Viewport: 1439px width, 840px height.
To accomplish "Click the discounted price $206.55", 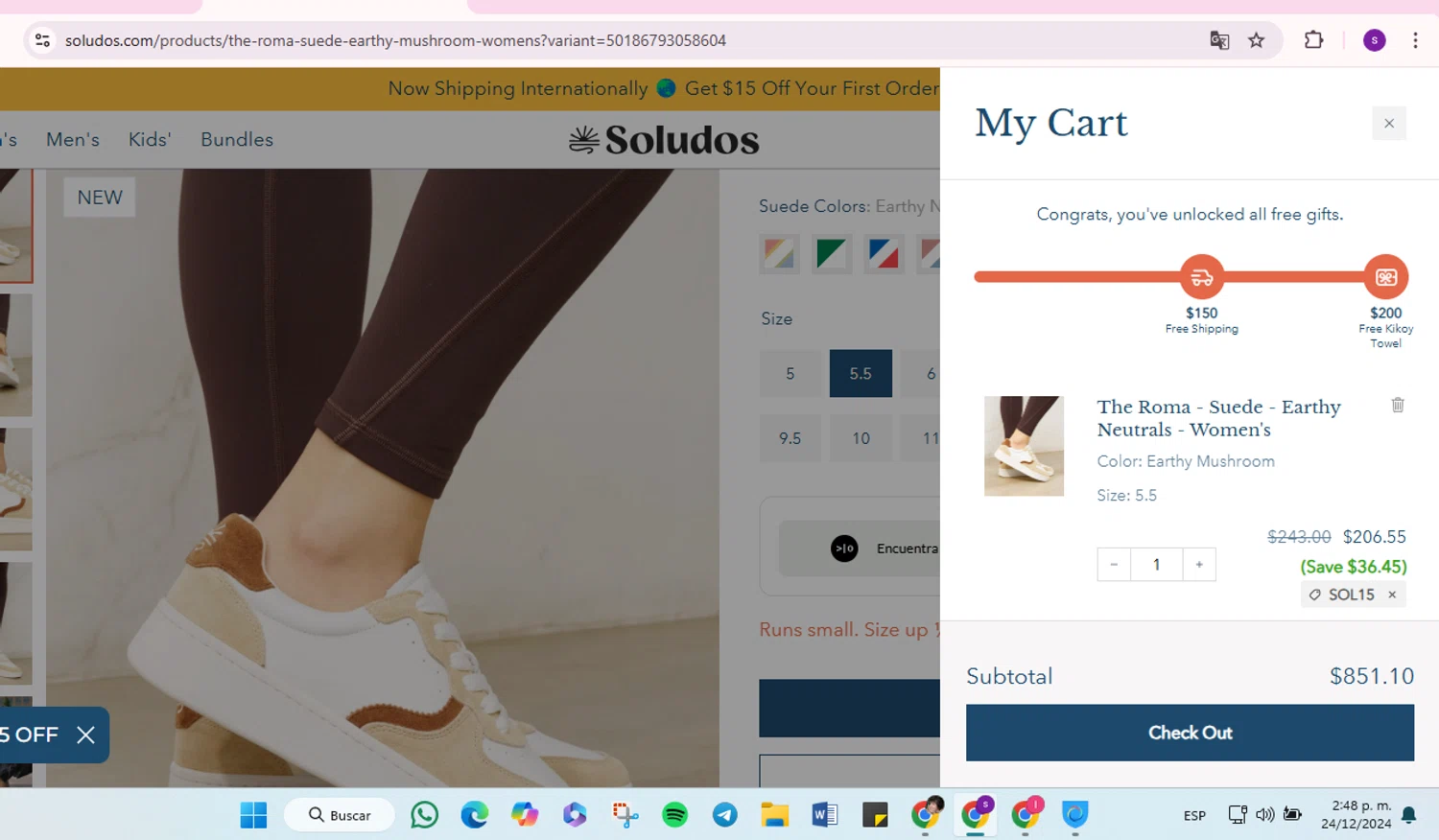I will [x=1374, y=537].
